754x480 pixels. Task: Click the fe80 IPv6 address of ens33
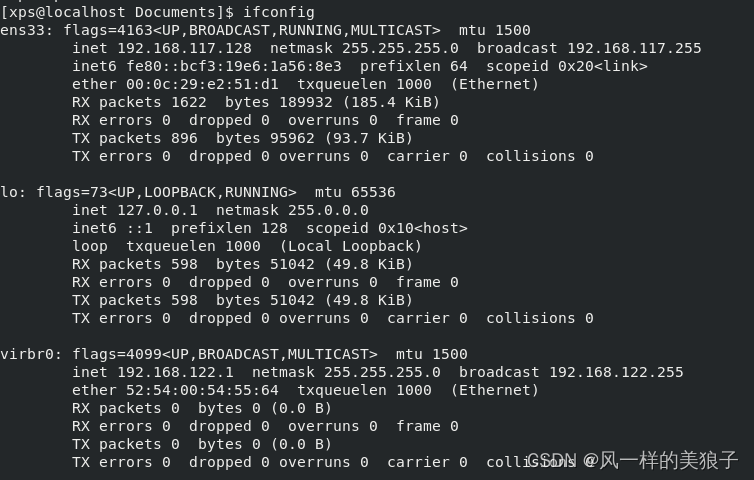pos(234,66)
